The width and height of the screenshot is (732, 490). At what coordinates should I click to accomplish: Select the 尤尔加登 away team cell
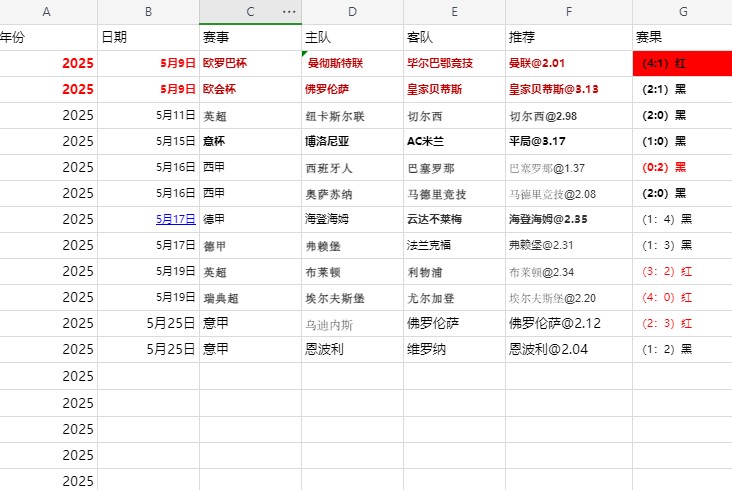click(x=454, y=297)
